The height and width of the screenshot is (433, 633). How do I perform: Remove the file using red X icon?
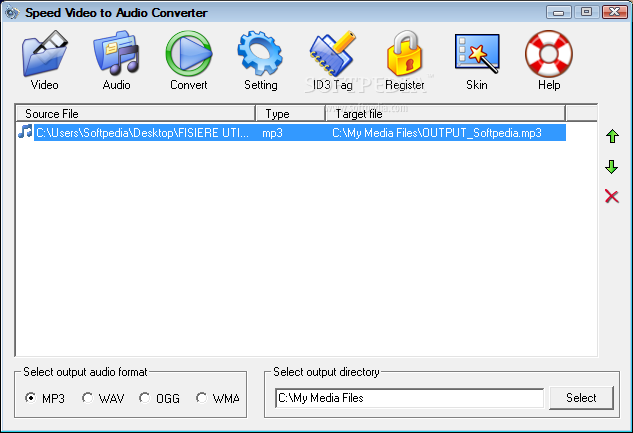pyautogui.click(x=612, y=197)
